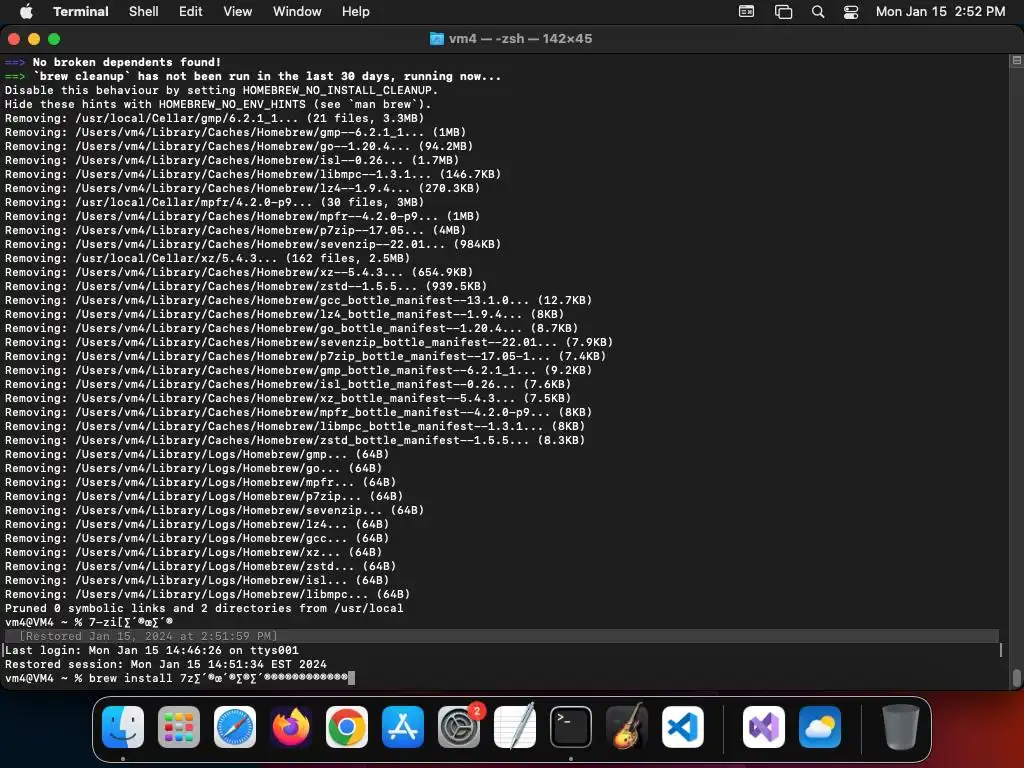Viewport: 1024px width, 768px height.
Task: Open Spotlight search magnifier
Action: [x=818, y=12]
